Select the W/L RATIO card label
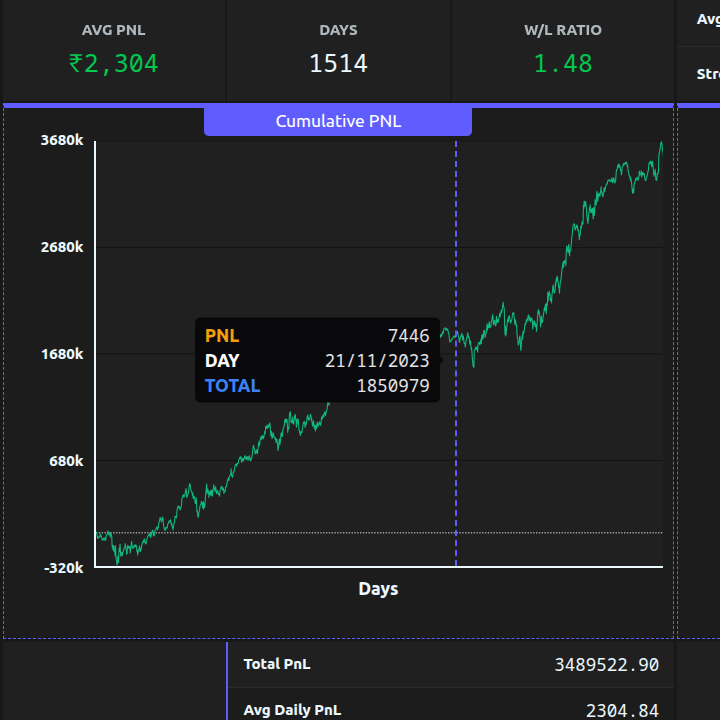The width and height of the screenshot is (720, 720). tap(563, 30)
